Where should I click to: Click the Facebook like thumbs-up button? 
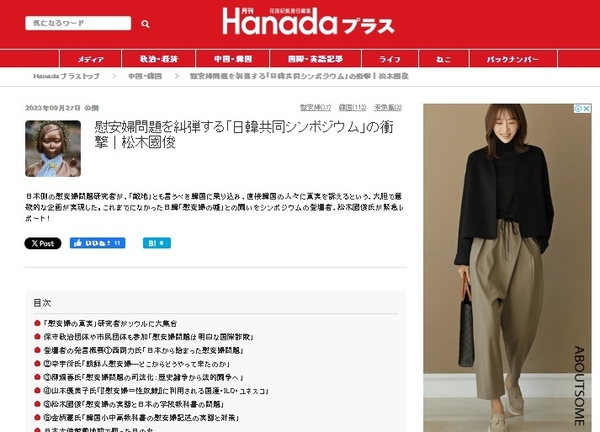pyautogui.click(x=97, y=243)
